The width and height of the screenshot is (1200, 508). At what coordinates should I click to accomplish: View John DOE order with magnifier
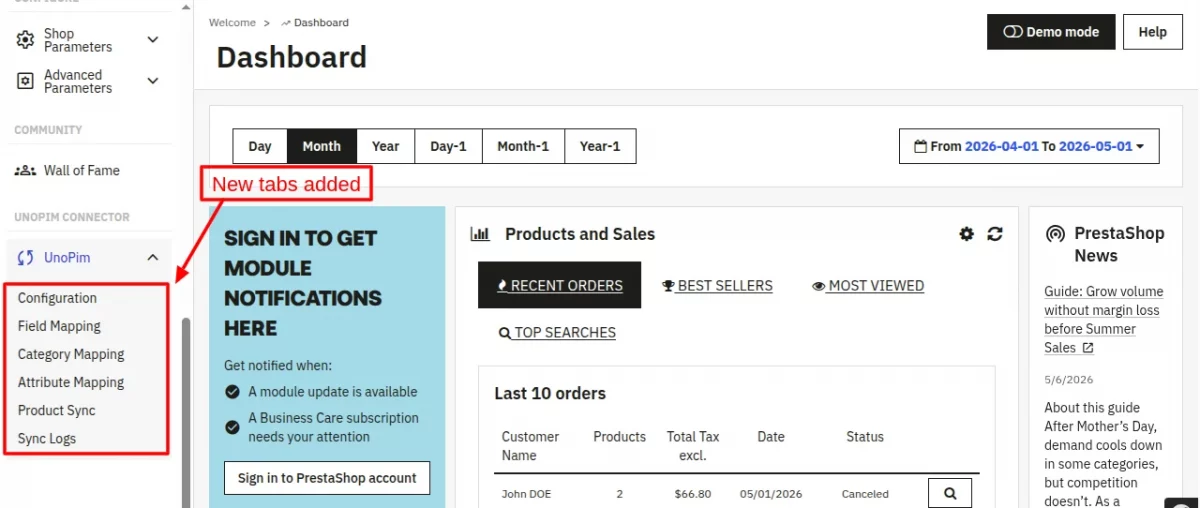[950, 494]
